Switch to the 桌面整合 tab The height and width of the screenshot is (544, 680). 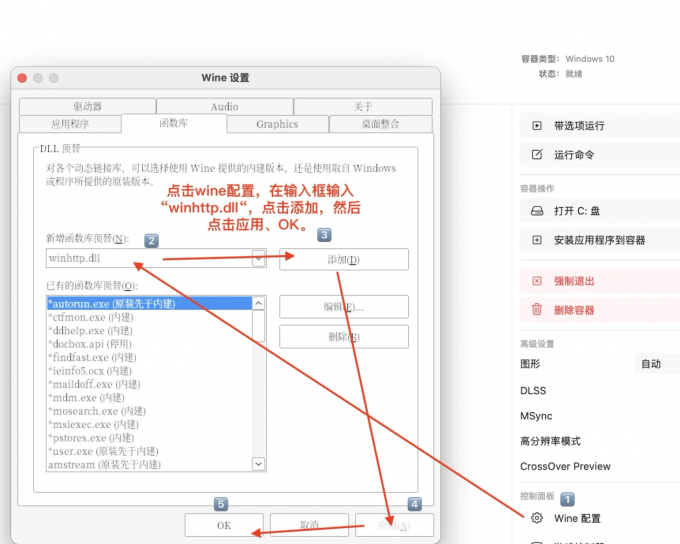(381, 124)
